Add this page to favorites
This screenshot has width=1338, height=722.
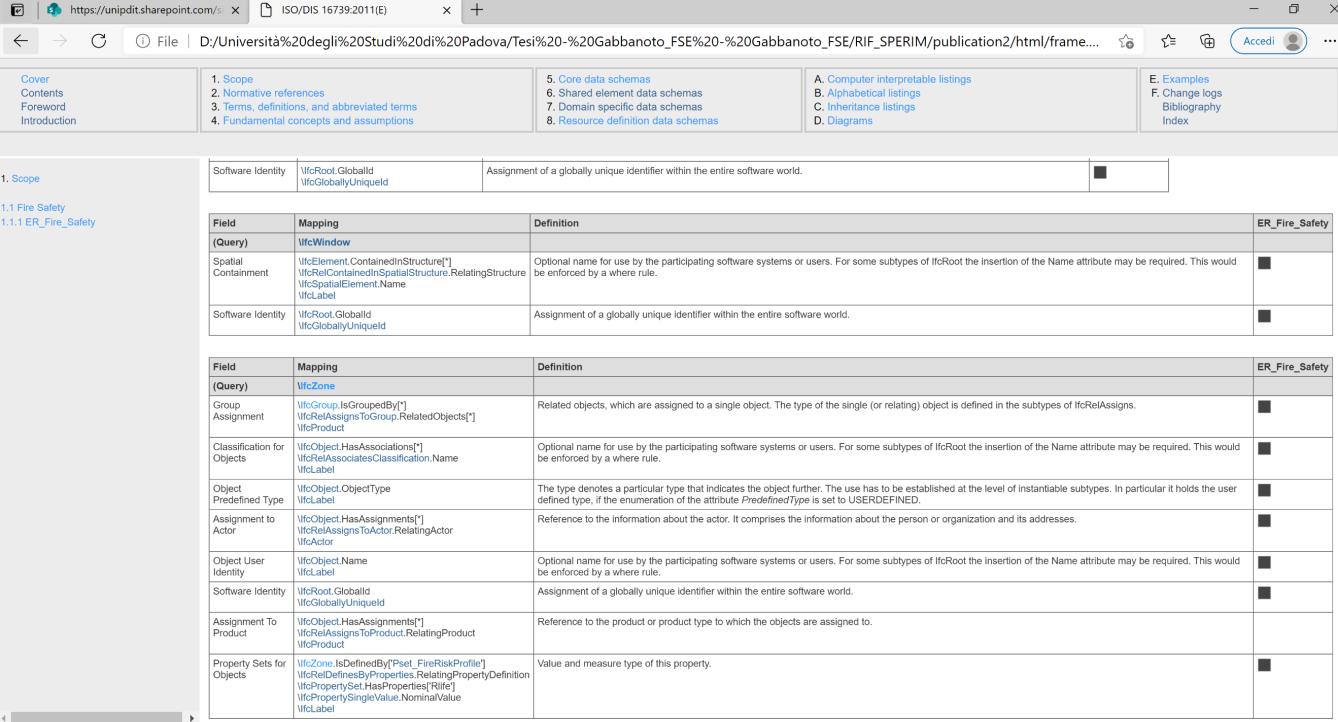click(x=1126, y=42)
